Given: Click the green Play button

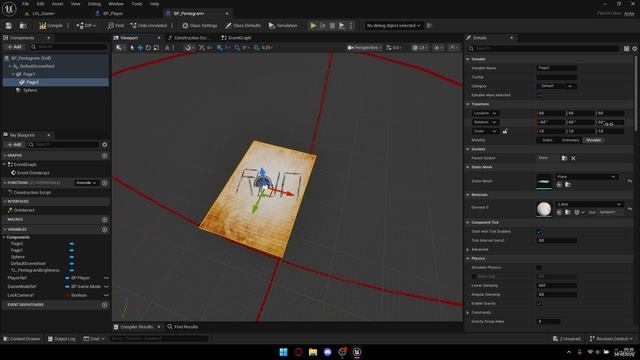Looking at the screenshot, I should [x=313, y=26].
